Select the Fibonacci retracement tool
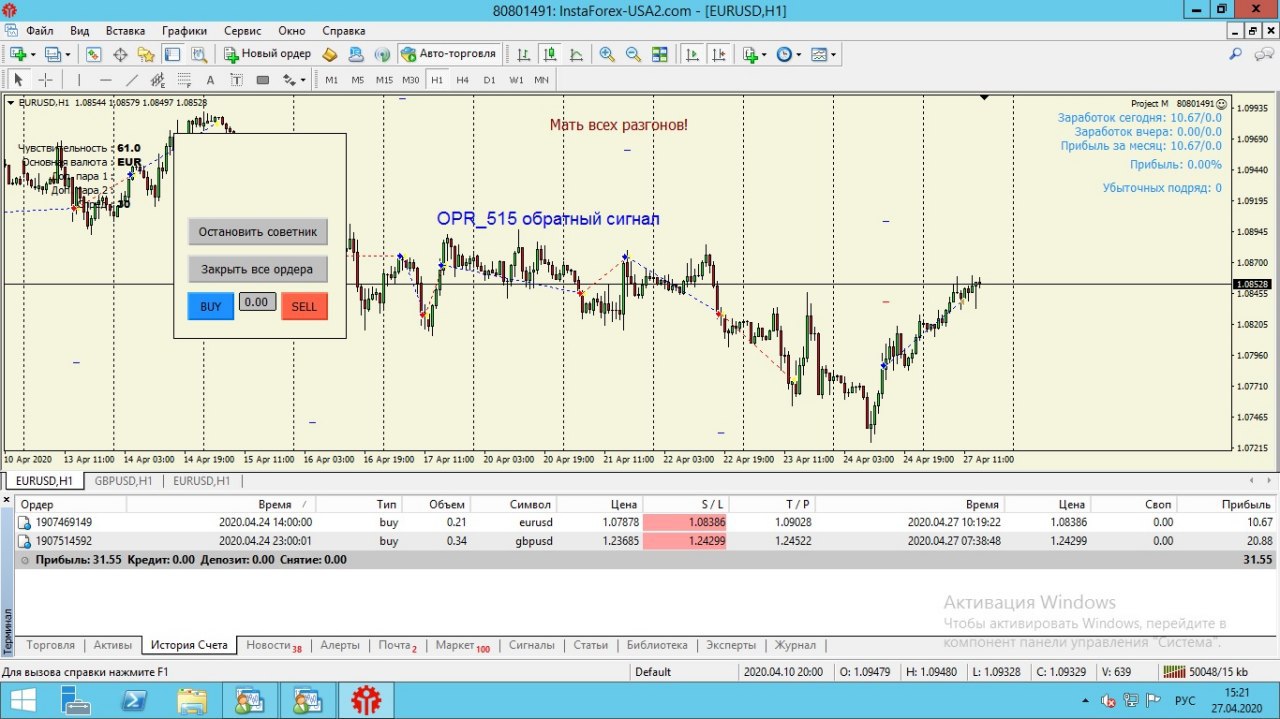 click(x=183, y=80)
